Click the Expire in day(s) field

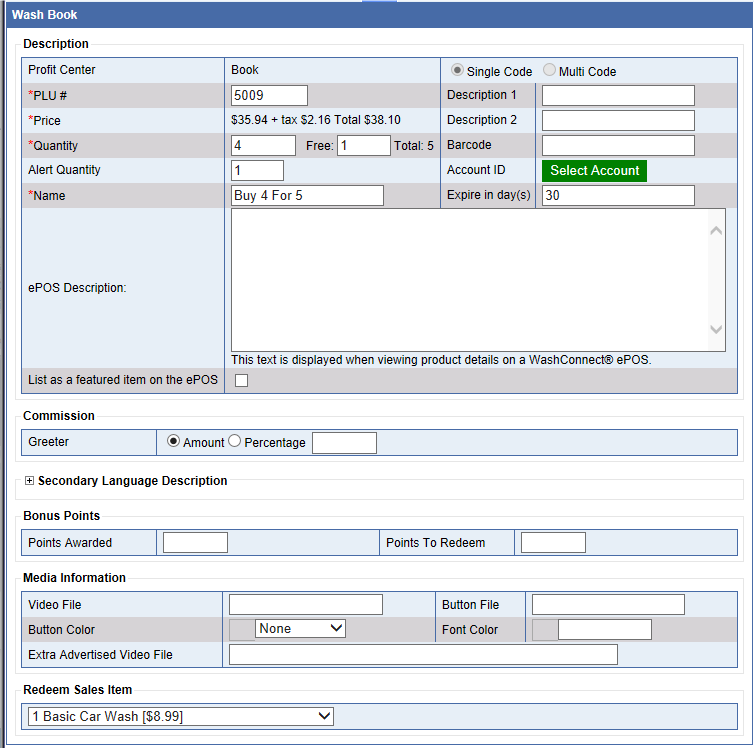coord(617,195)
